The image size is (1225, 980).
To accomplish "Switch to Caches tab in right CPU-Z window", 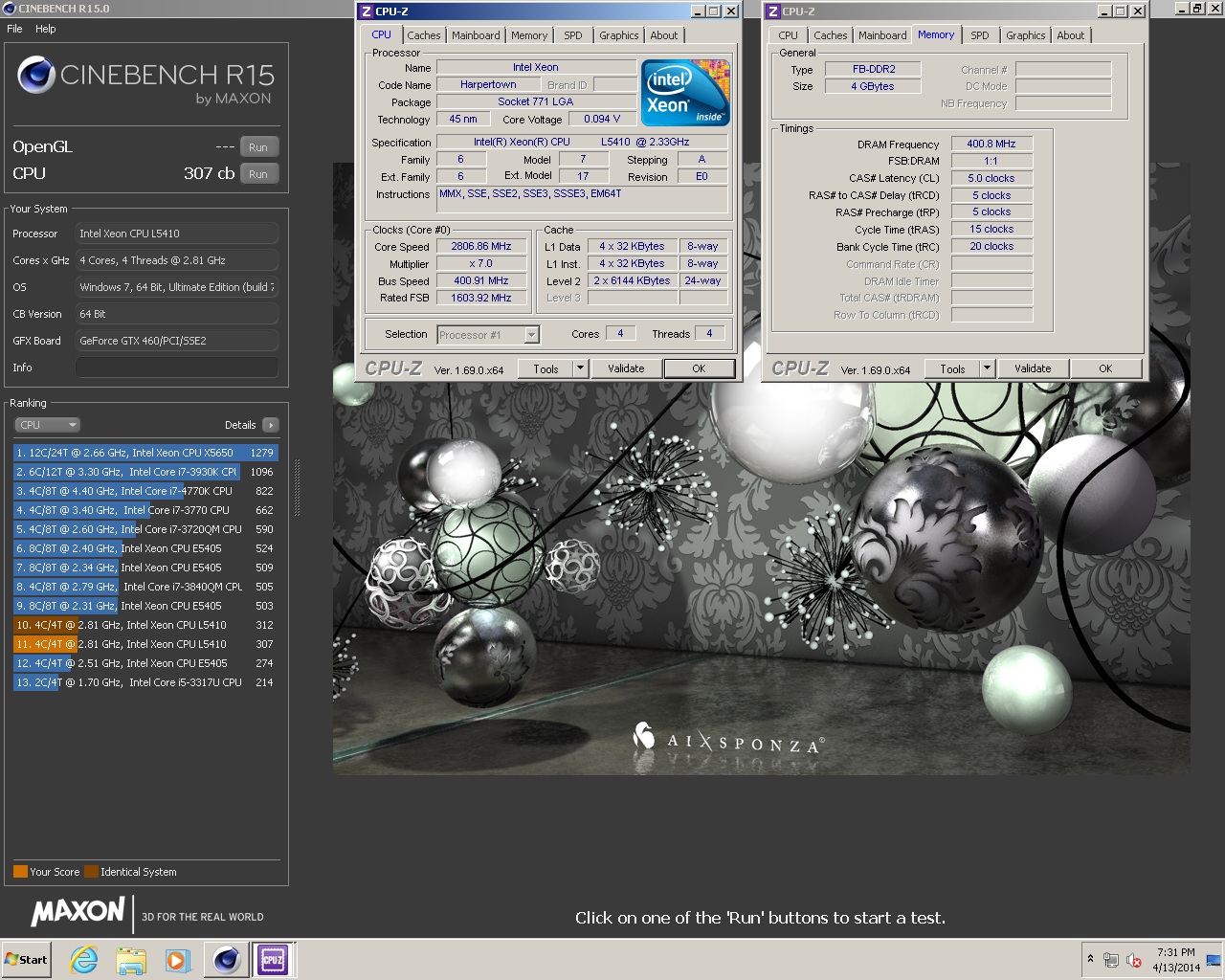I will point(831,35).
